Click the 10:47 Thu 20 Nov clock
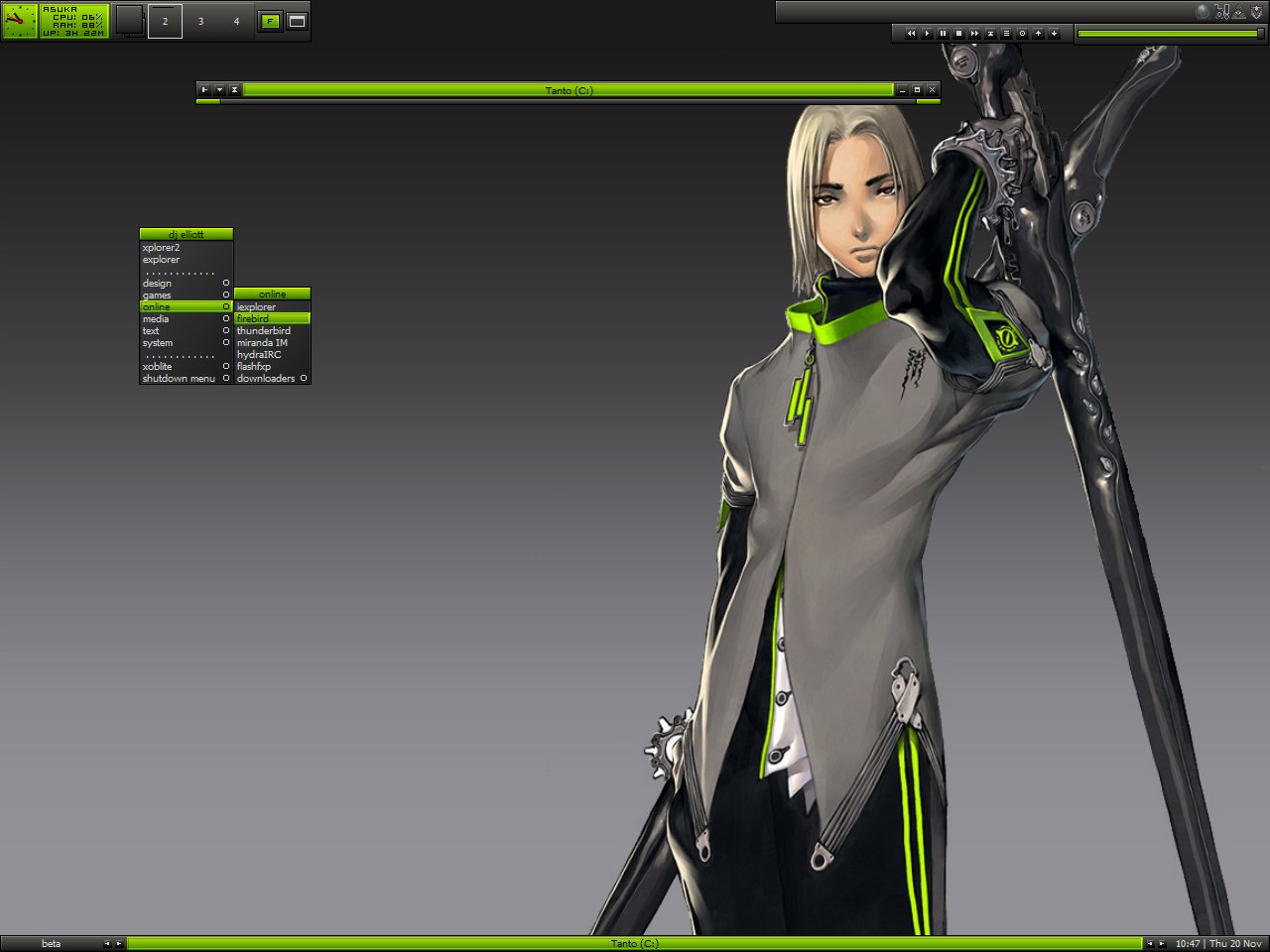This screenshot has height=952, width=1270. point(1218,944)
